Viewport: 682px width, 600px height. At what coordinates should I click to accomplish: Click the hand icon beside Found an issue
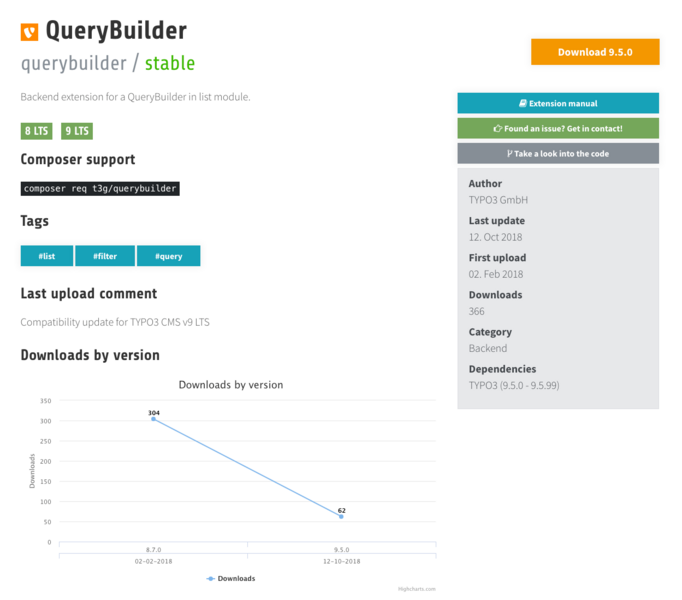click(x=497, y=128)
